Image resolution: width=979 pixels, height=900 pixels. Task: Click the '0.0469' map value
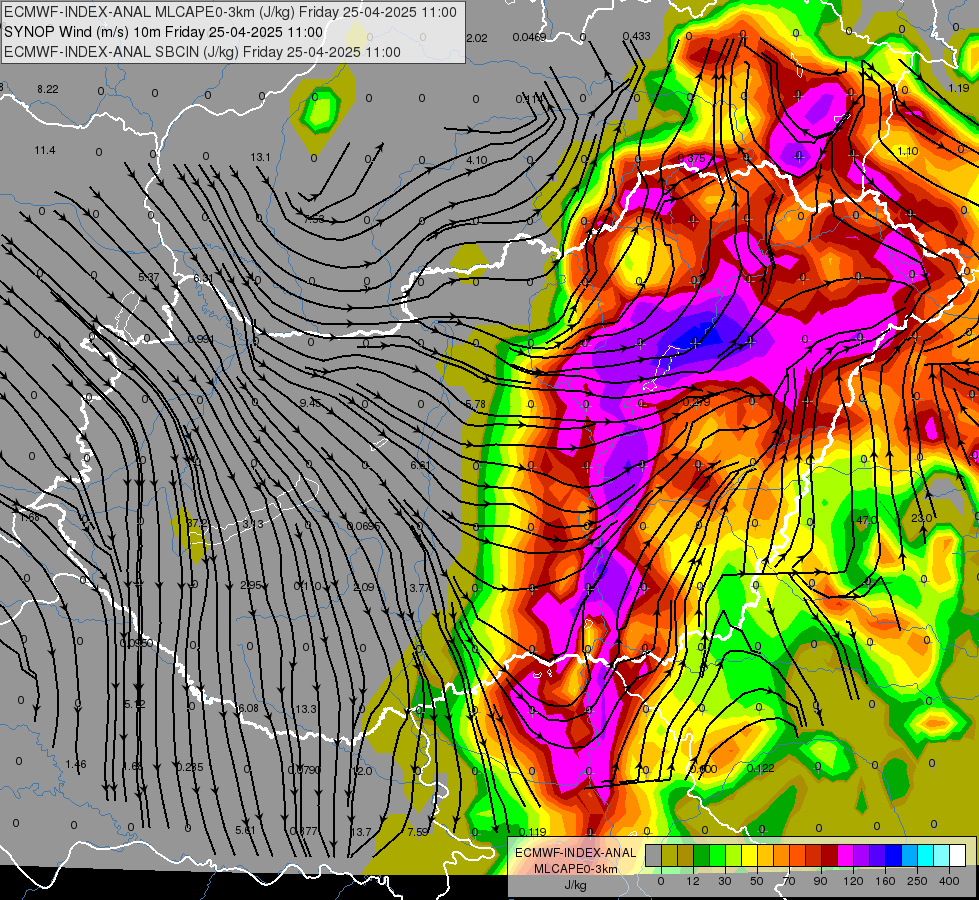[x=529, y=37]
